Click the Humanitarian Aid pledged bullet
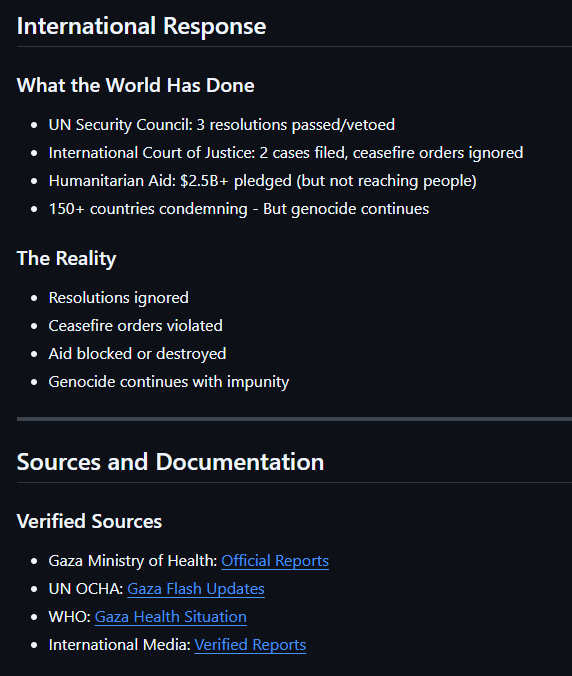 [263, 181]
